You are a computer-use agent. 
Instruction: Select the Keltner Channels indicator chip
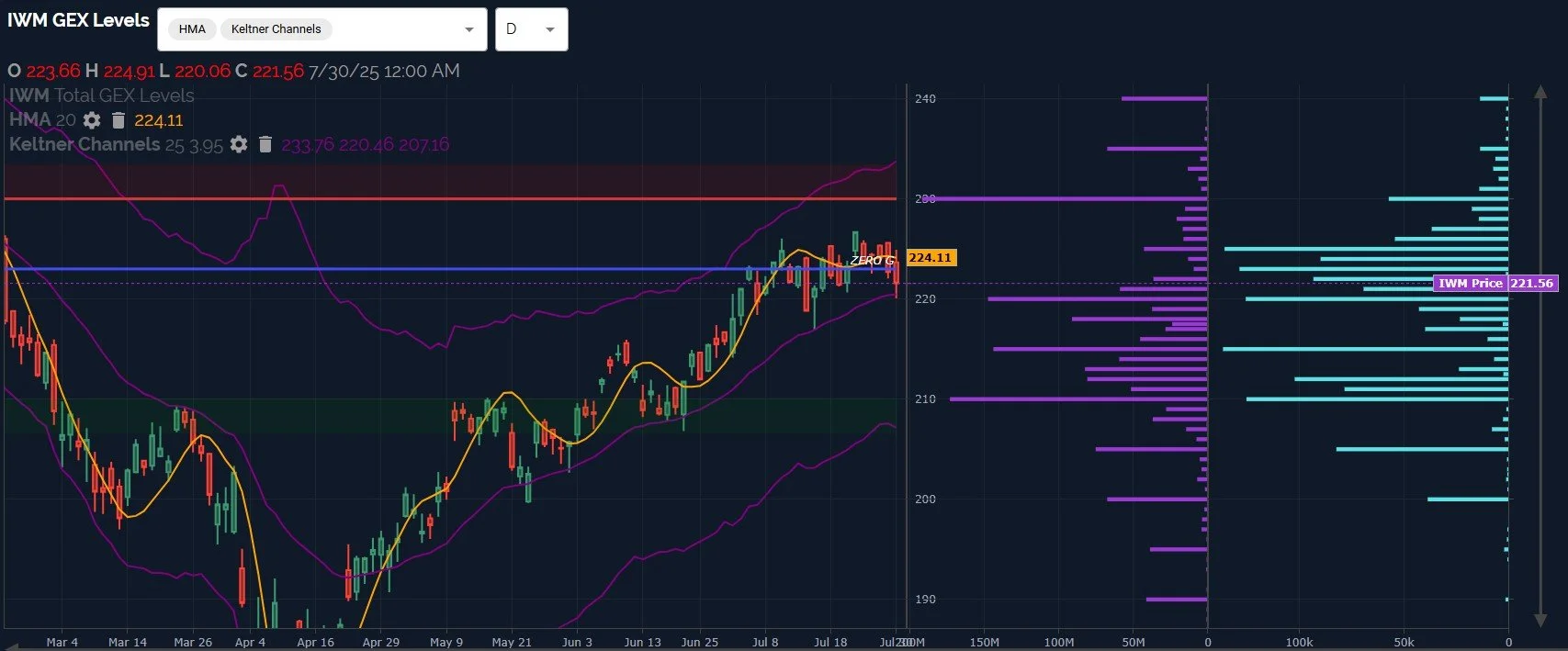pos(276,29)
